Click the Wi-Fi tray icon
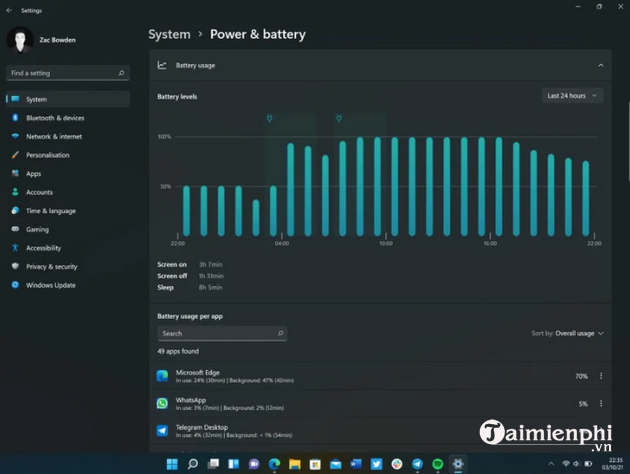Viewport: 630px width, 474px height. coord(566,464)
